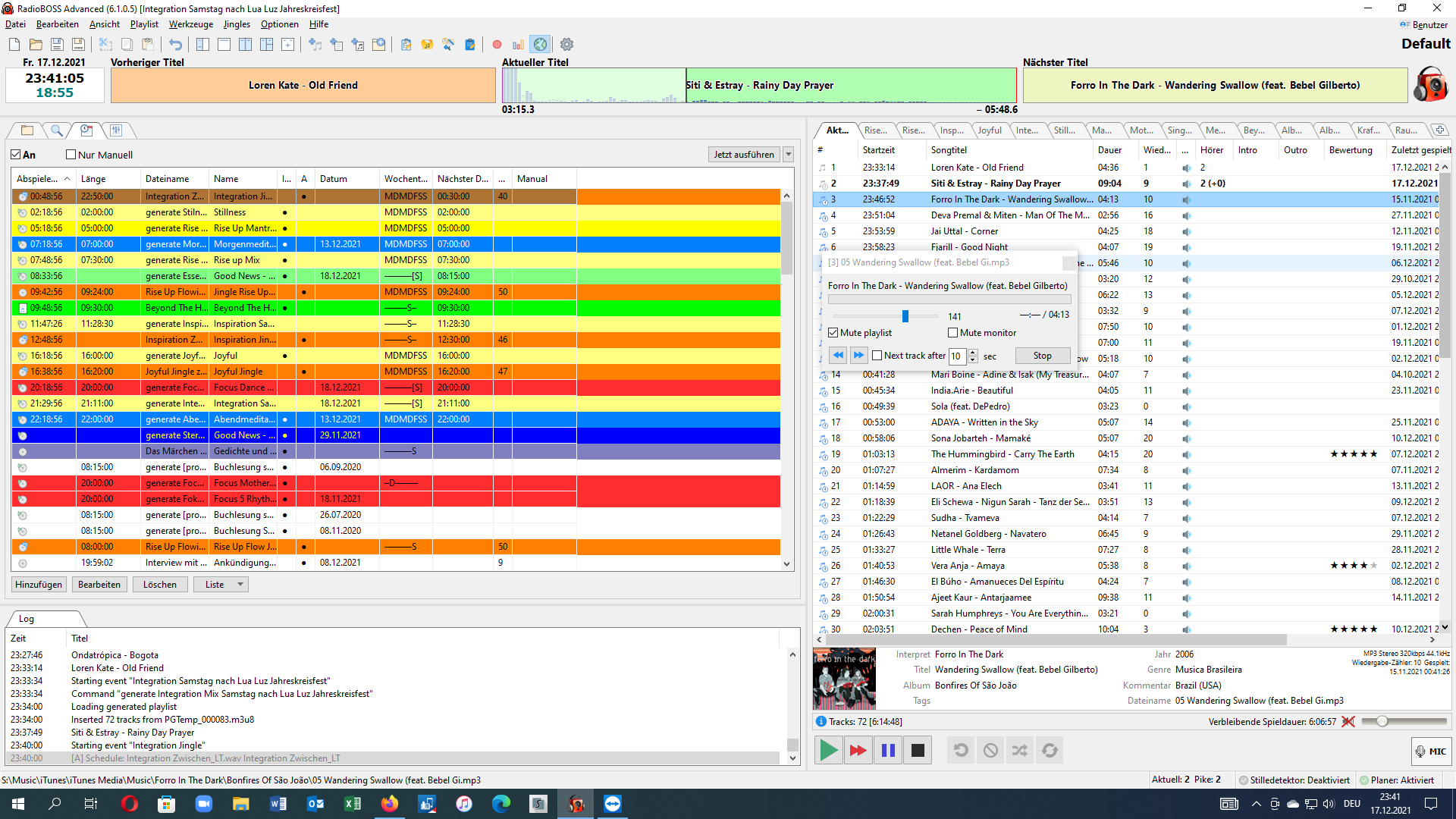This screenshot has height=819, width=1456.
Task: Click the headphones radio logo at top right
Action: 1431,83
